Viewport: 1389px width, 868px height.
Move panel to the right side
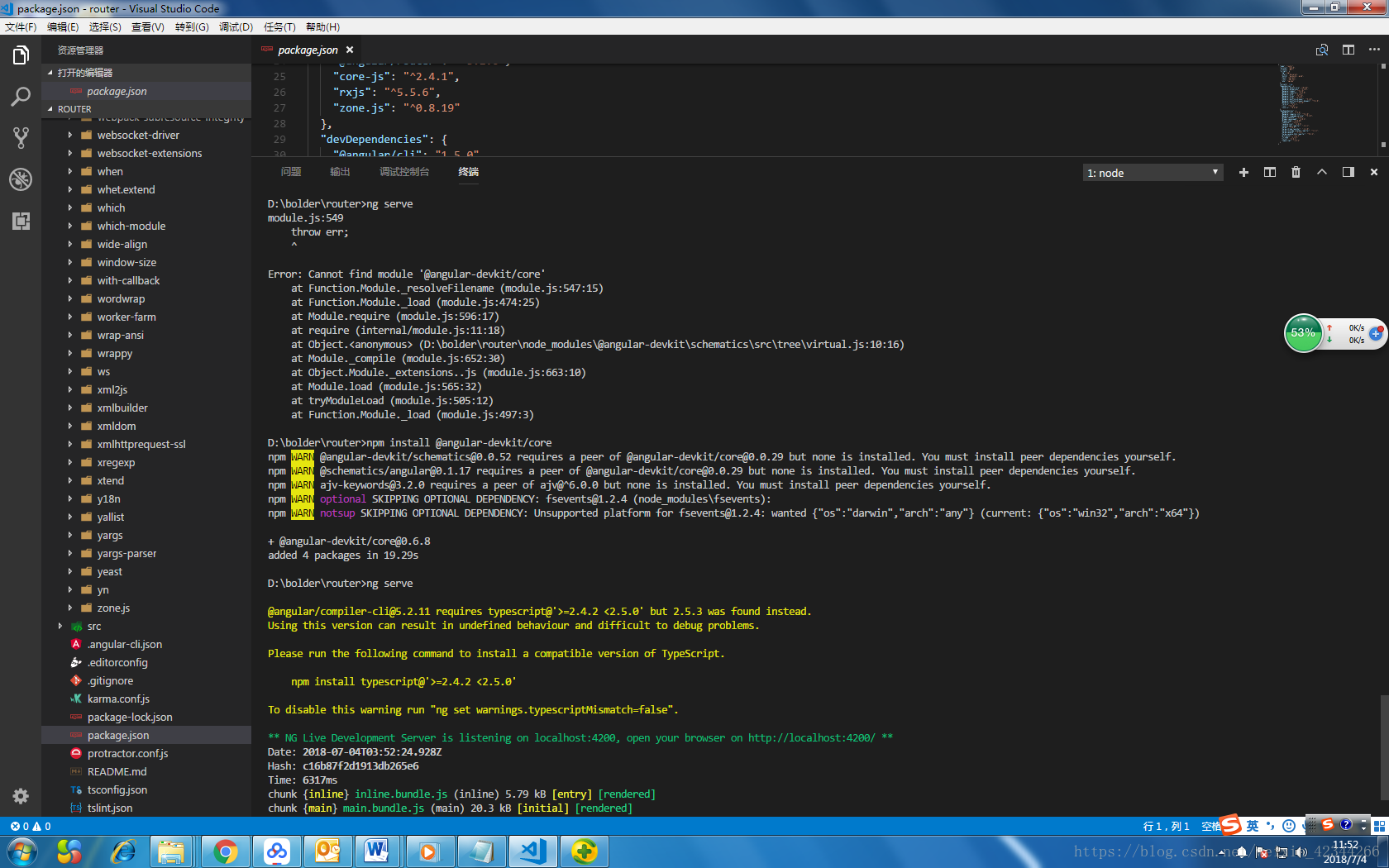1348,172
